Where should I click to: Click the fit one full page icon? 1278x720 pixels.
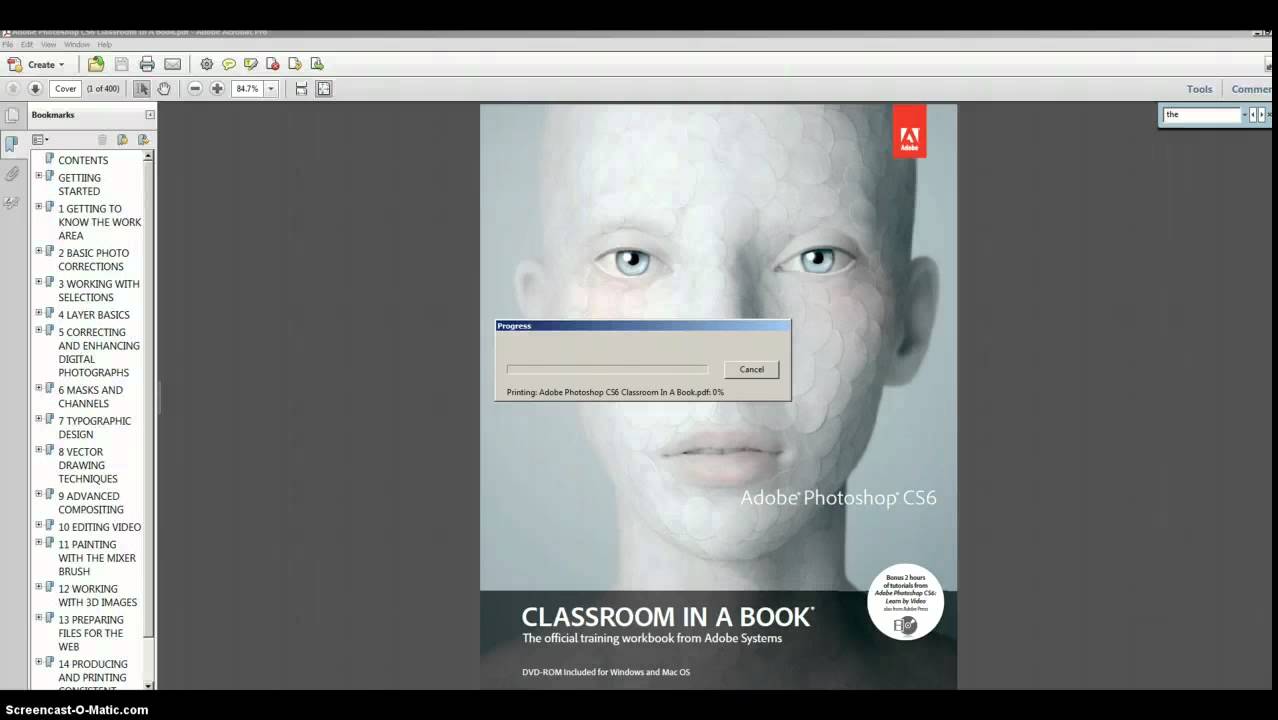click(324, 89)
